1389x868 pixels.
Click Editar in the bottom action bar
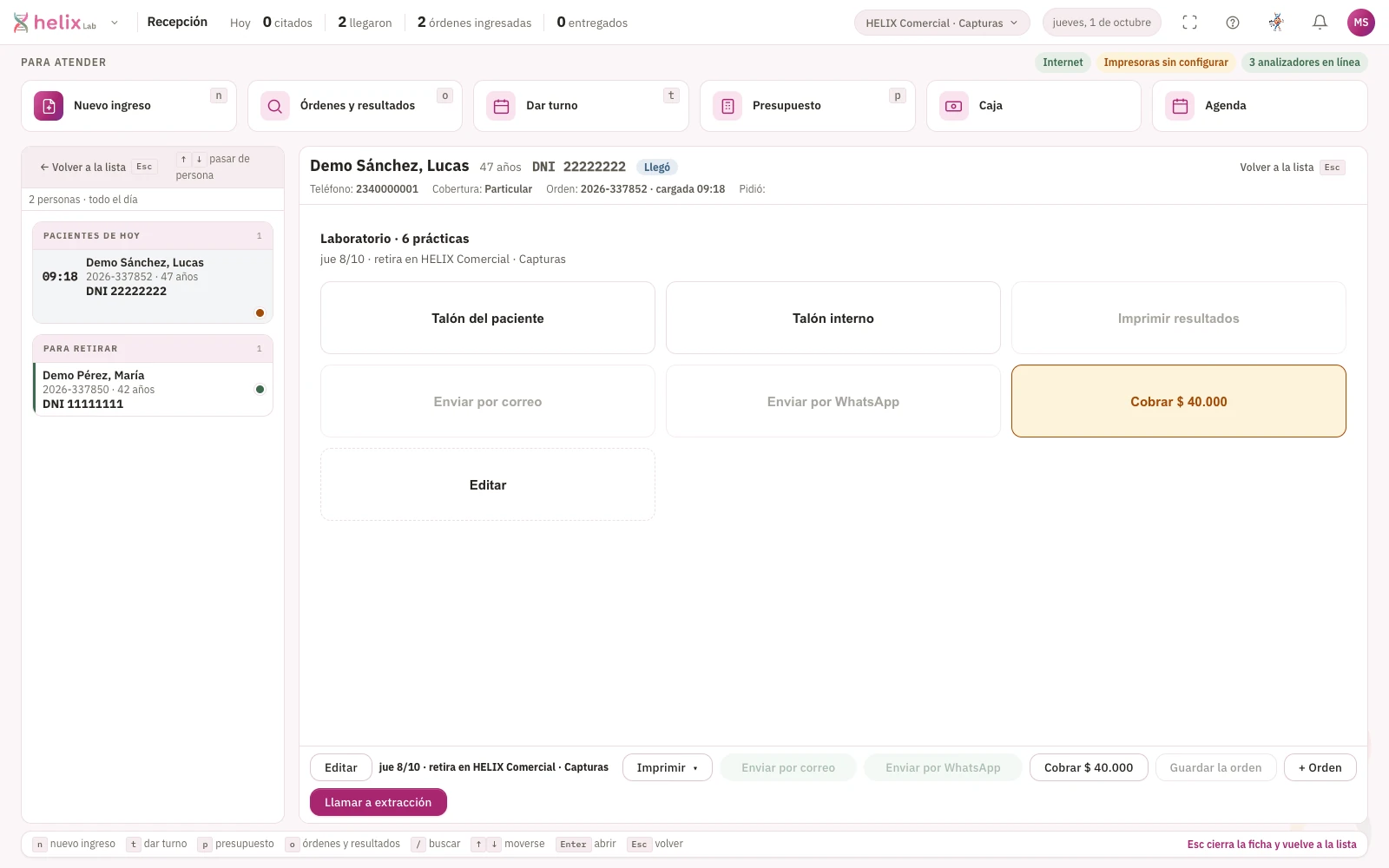(x=341, y=767)
